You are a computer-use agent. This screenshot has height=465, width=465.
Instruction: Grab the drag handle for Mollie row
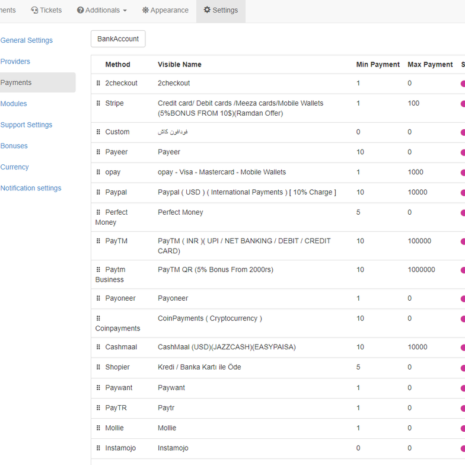pyautogui.click(x=98, y=428)
